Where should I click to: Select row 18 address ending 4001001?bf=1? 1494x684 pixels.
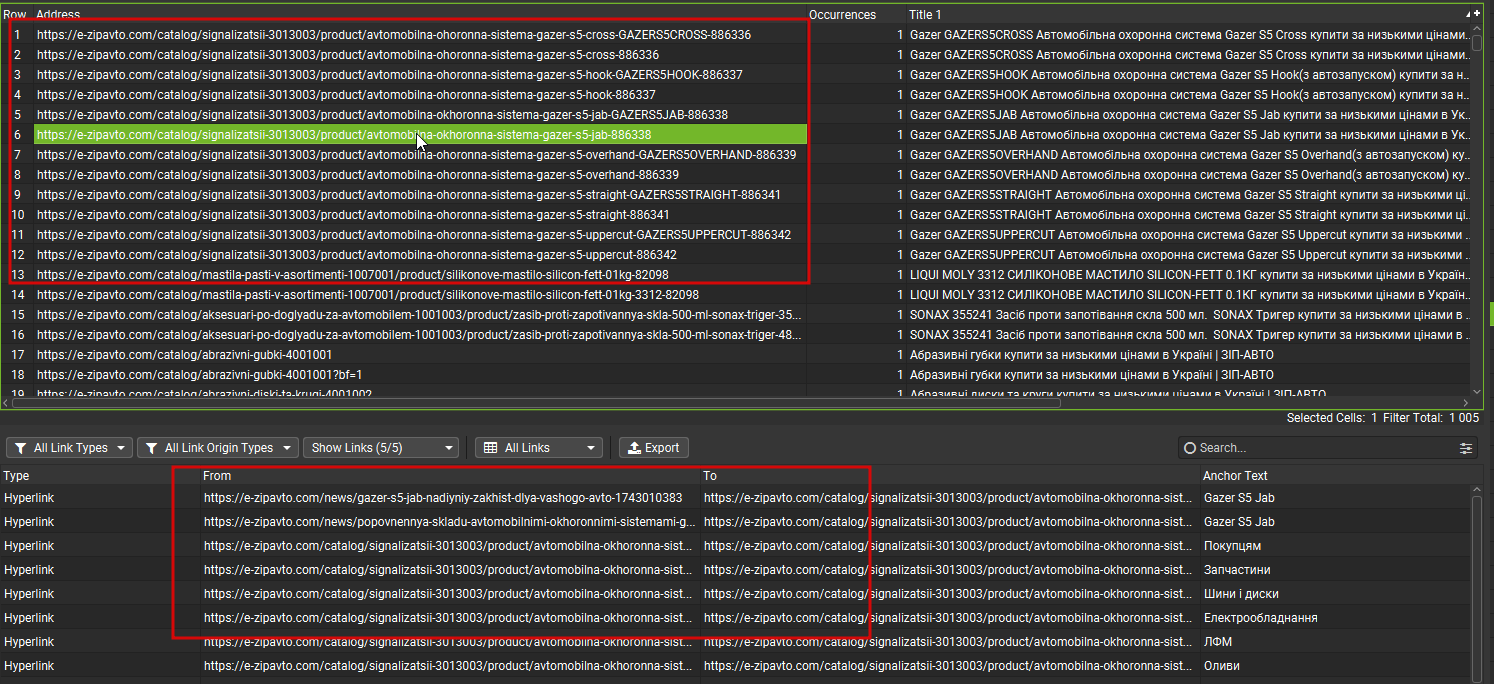[199, 374]
